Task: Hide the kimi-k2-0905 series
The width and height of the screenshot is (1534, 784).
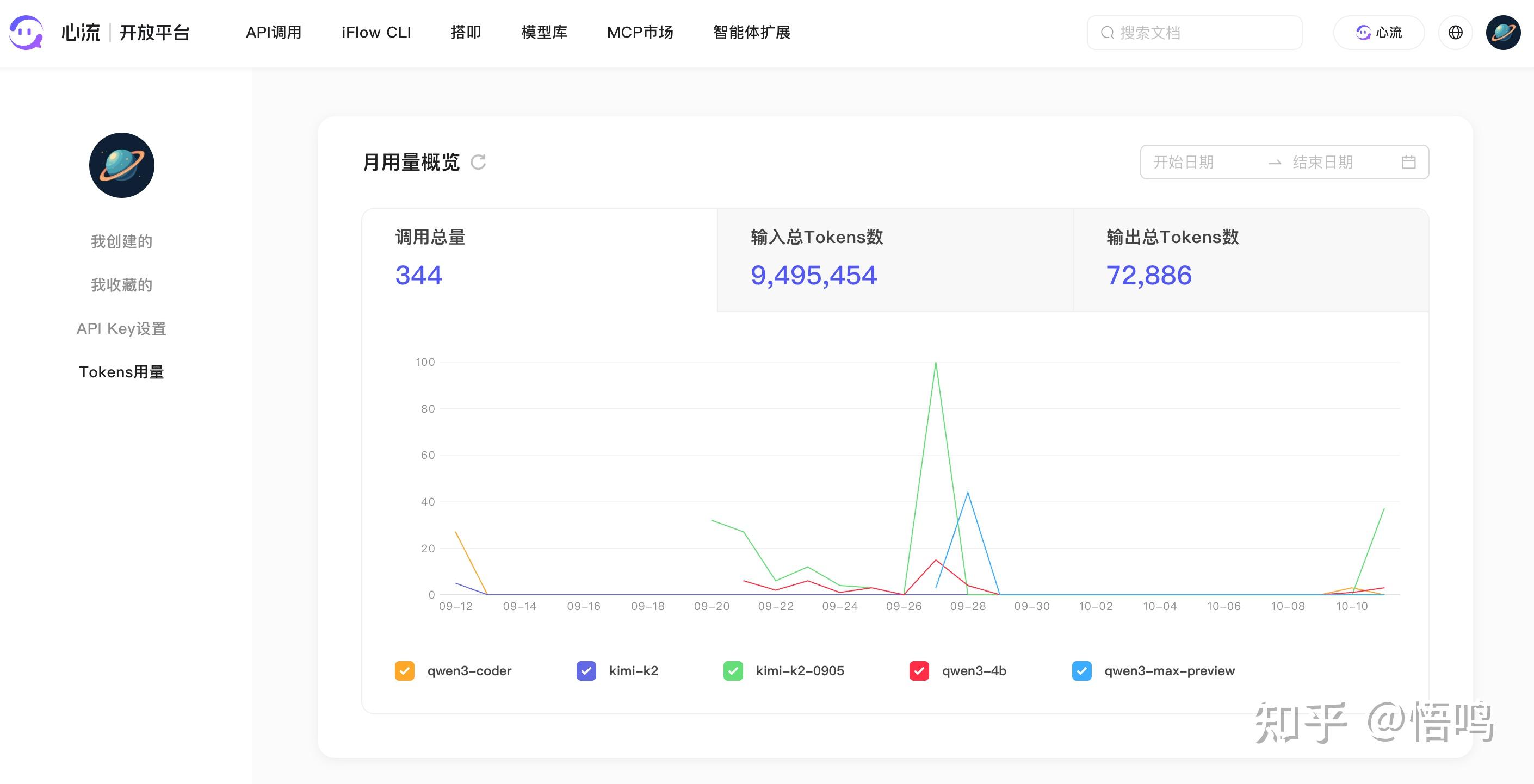Action: click(x=733, y=671)
